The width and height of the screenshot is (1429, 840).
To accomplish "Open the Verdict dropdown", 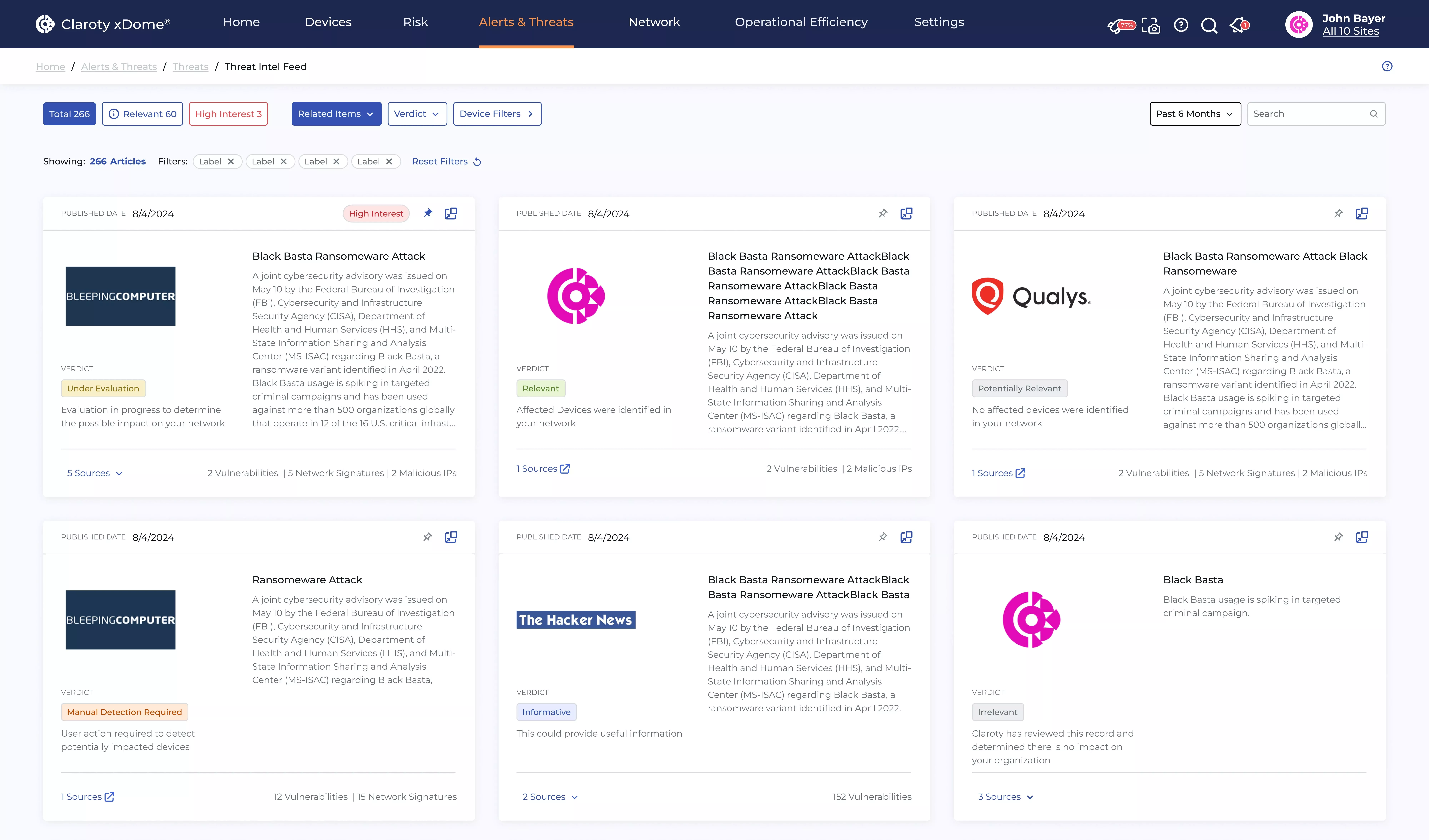I will tap(417, 114).
